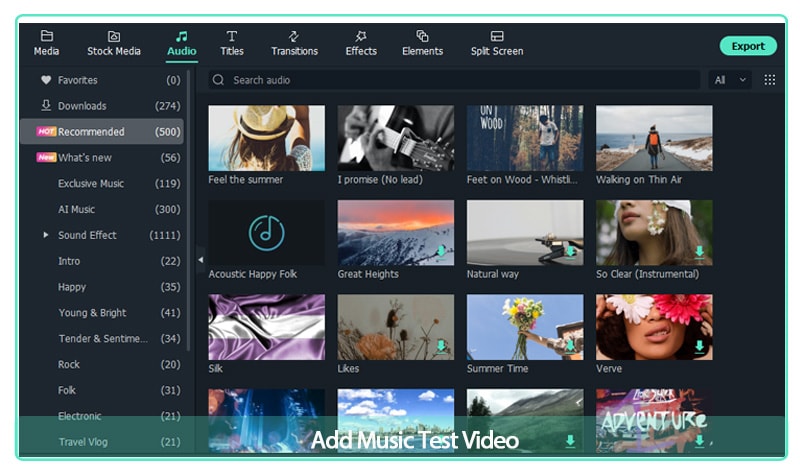Select the Sound Effect category
The width and height of the screenshot is (800, 472).
(102, 235)
